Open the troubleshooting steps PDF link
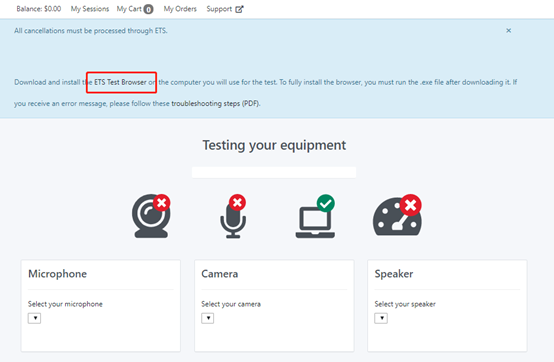 point(205,103)
